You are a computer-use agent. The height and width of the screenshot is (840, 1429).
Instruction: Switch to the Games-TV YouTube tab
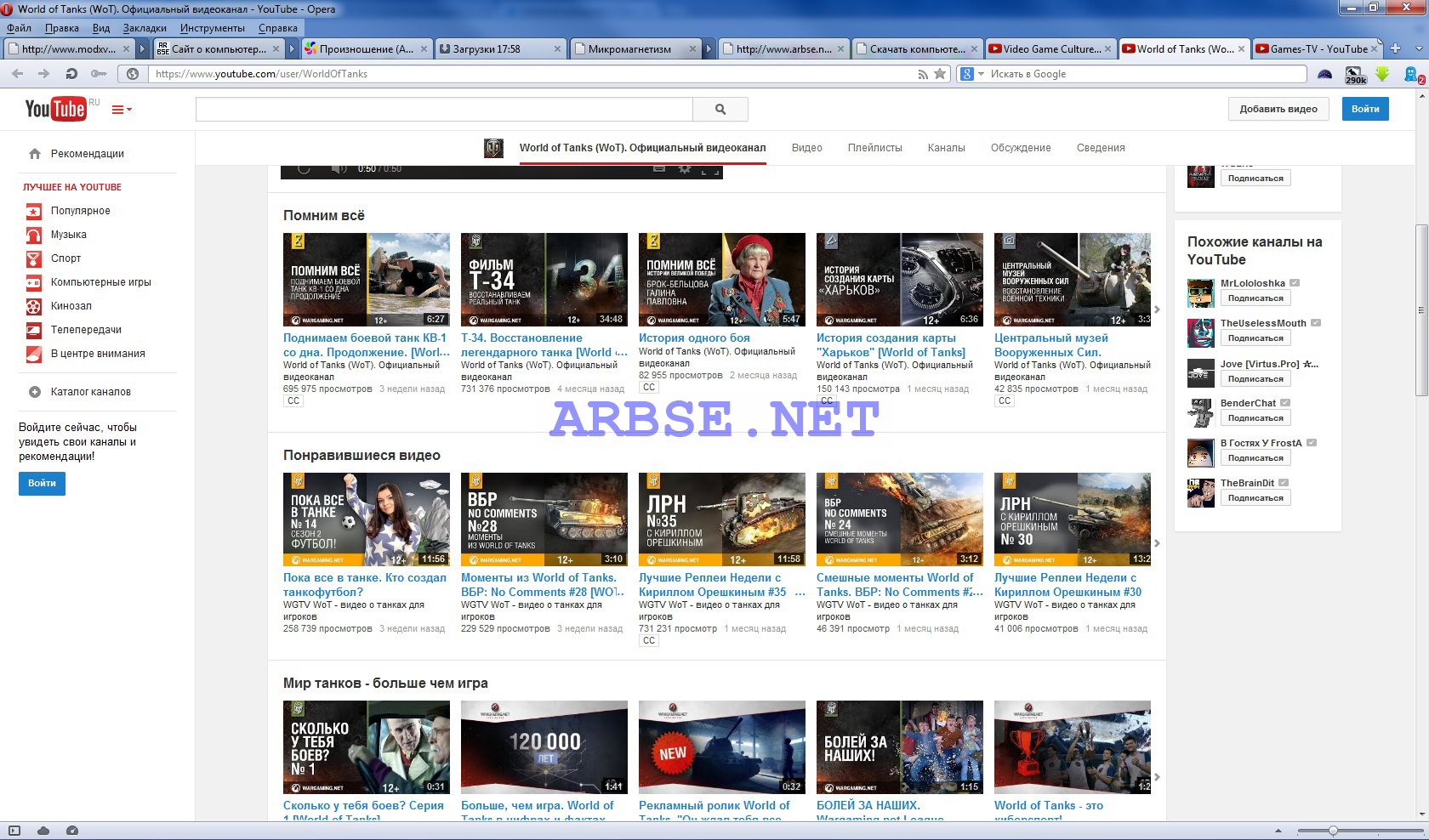[1318, 49]
